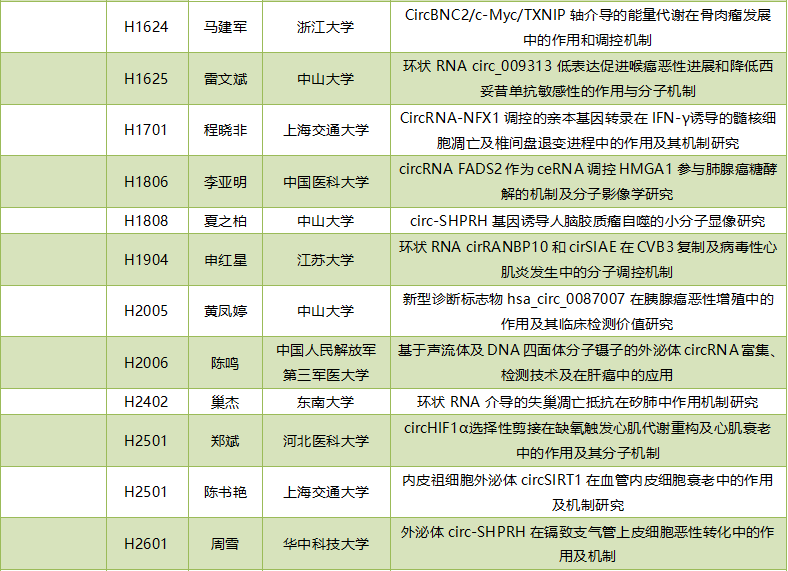Viewport: 788px width, 571px height.
Task: Select 中山大学 in the H1808 row
Action: pyautogui.click(x=326, y=221)
